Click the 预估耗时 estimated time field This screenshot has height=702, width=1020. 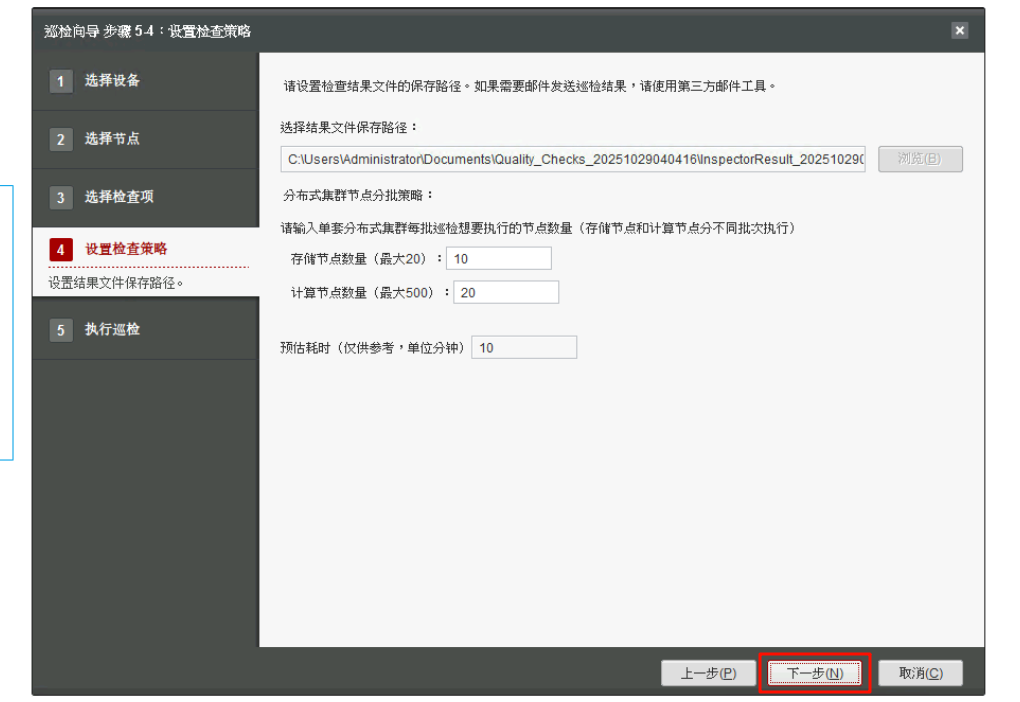523,348
